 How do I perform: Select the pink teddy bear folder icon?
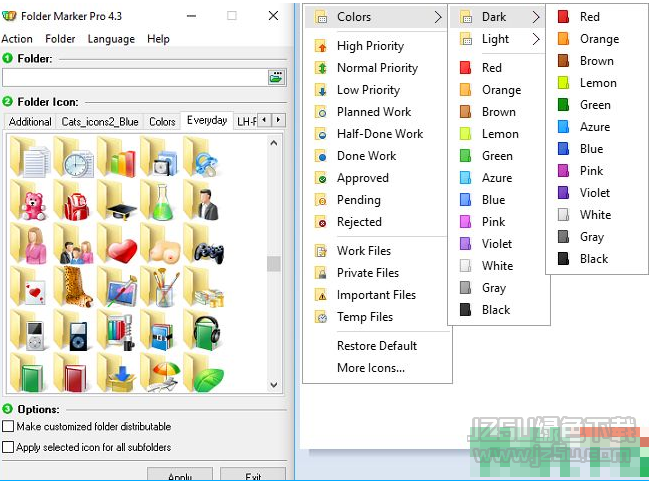point(30,201)
